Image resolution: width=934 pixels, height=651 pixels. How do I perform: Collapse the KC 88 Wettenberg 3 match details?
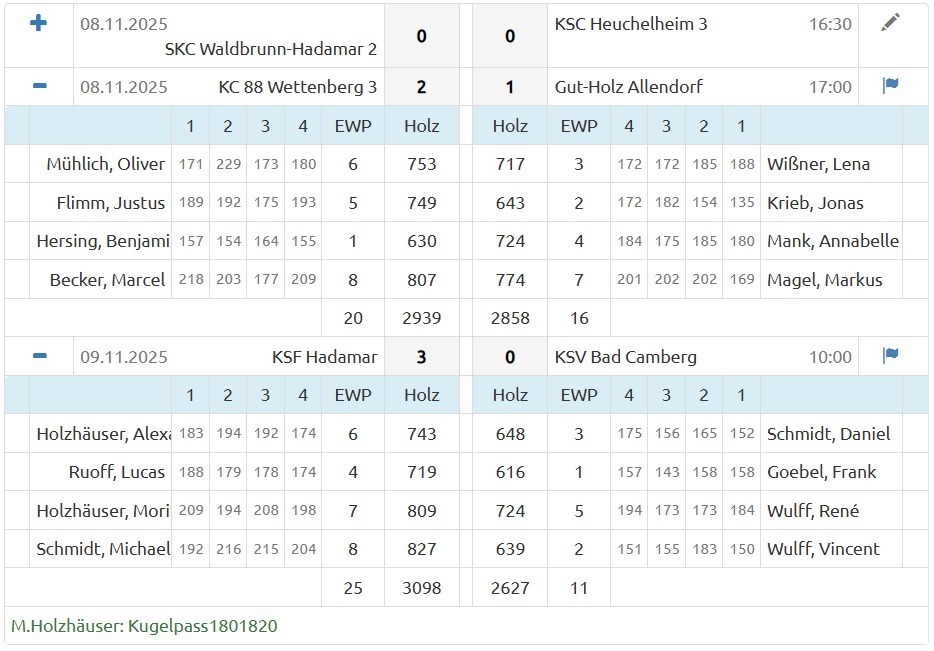(x=39, y=86)
